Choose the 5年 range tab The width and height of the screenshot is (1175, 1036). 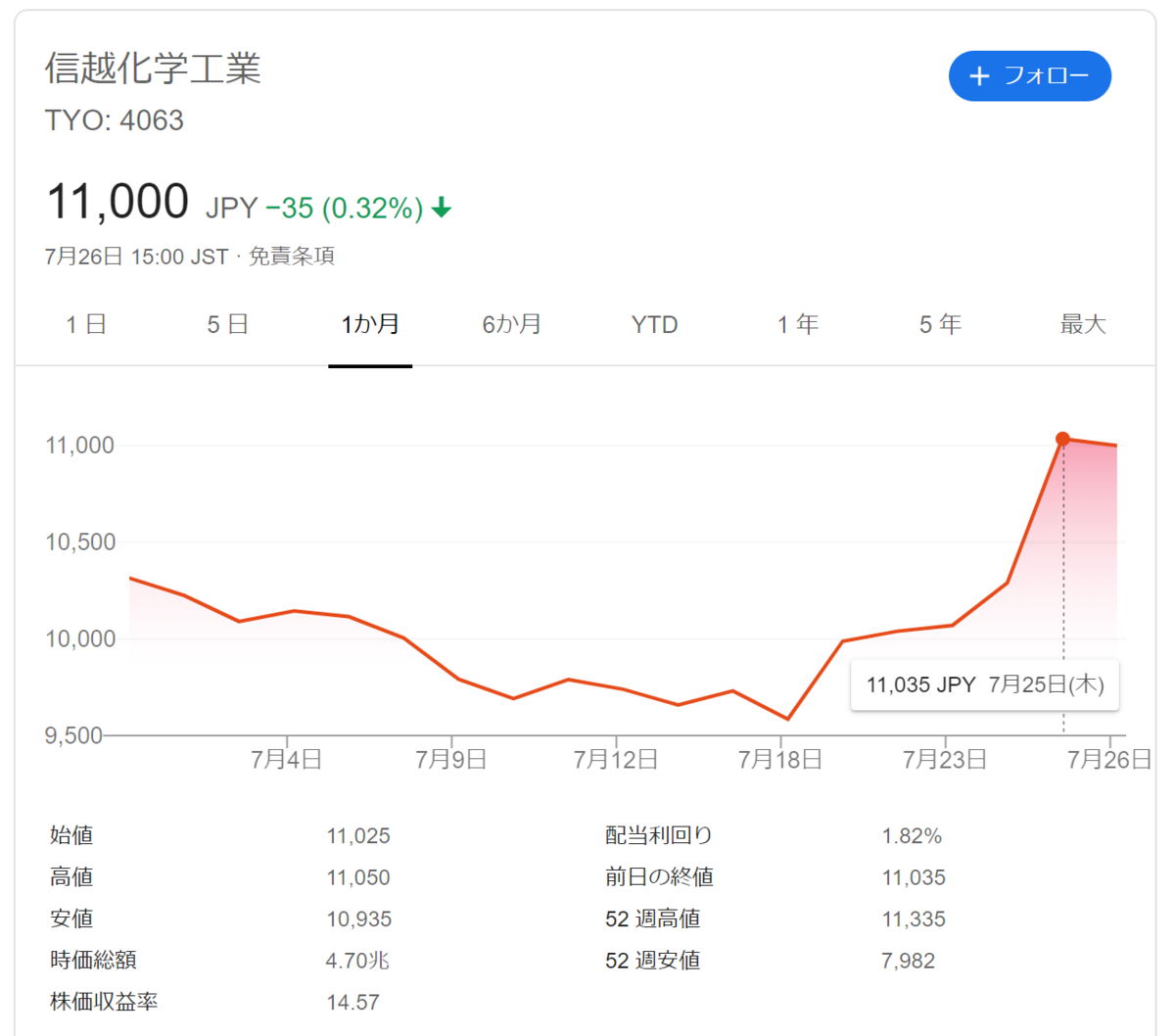tap(940, 324)
